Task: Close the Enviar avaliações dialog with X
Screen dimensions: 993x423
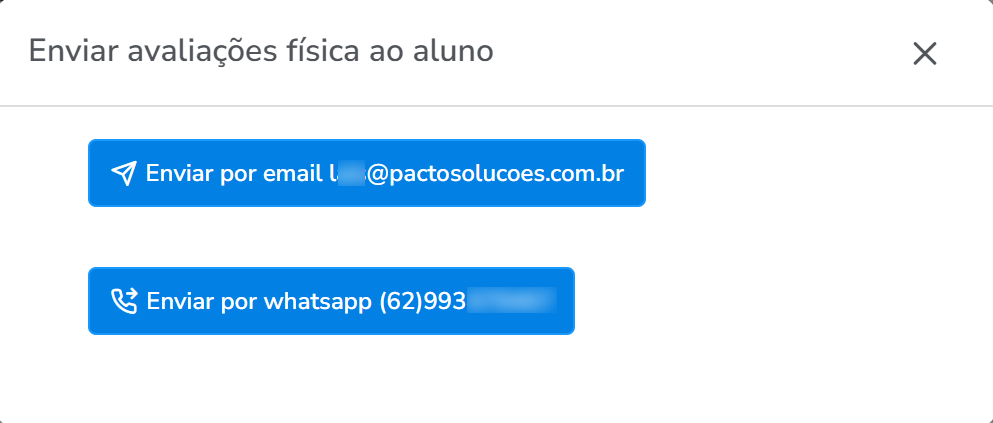Action: pyautogui.click(x=925, y=54)
